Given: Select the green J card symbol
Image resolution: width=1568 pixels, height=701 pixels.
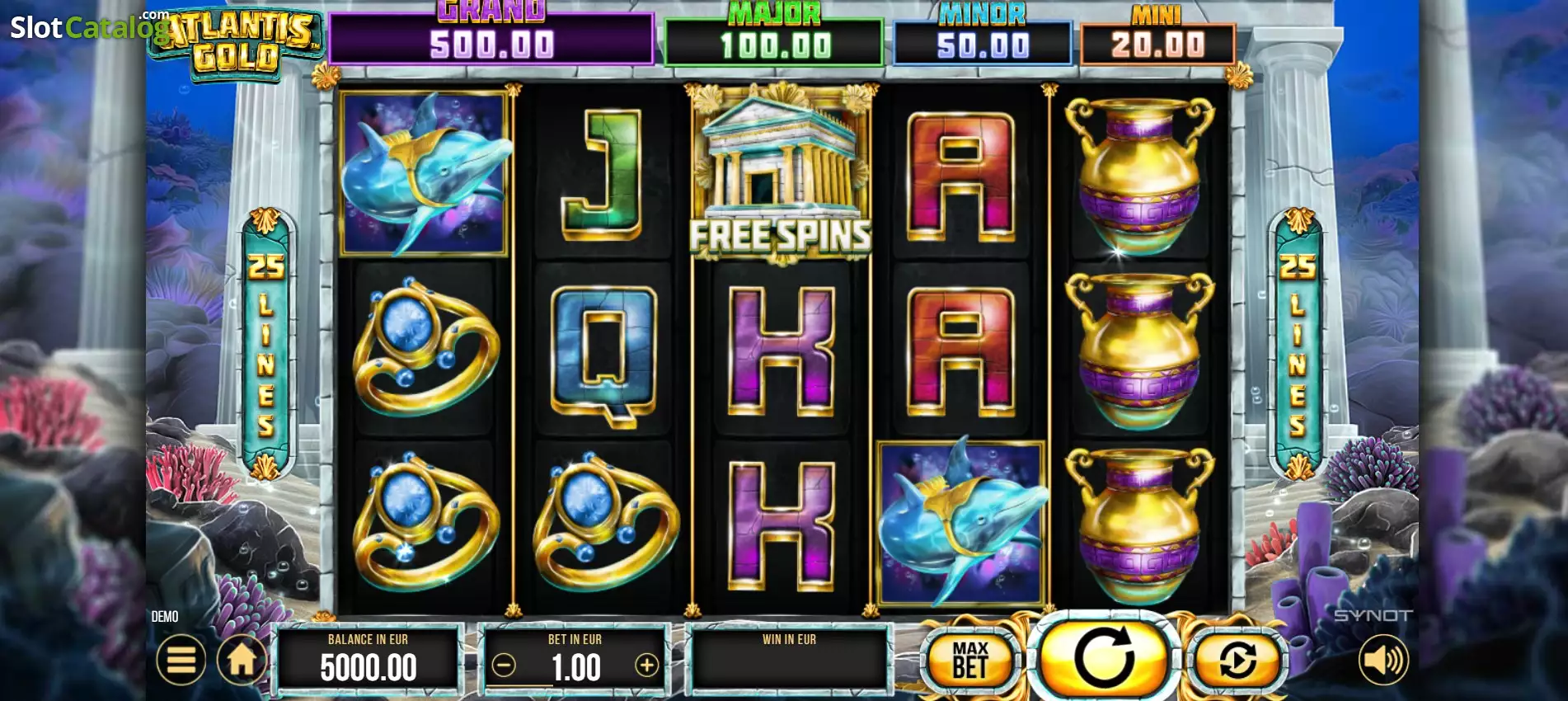Looking at the screenshot, I should 603,174.
